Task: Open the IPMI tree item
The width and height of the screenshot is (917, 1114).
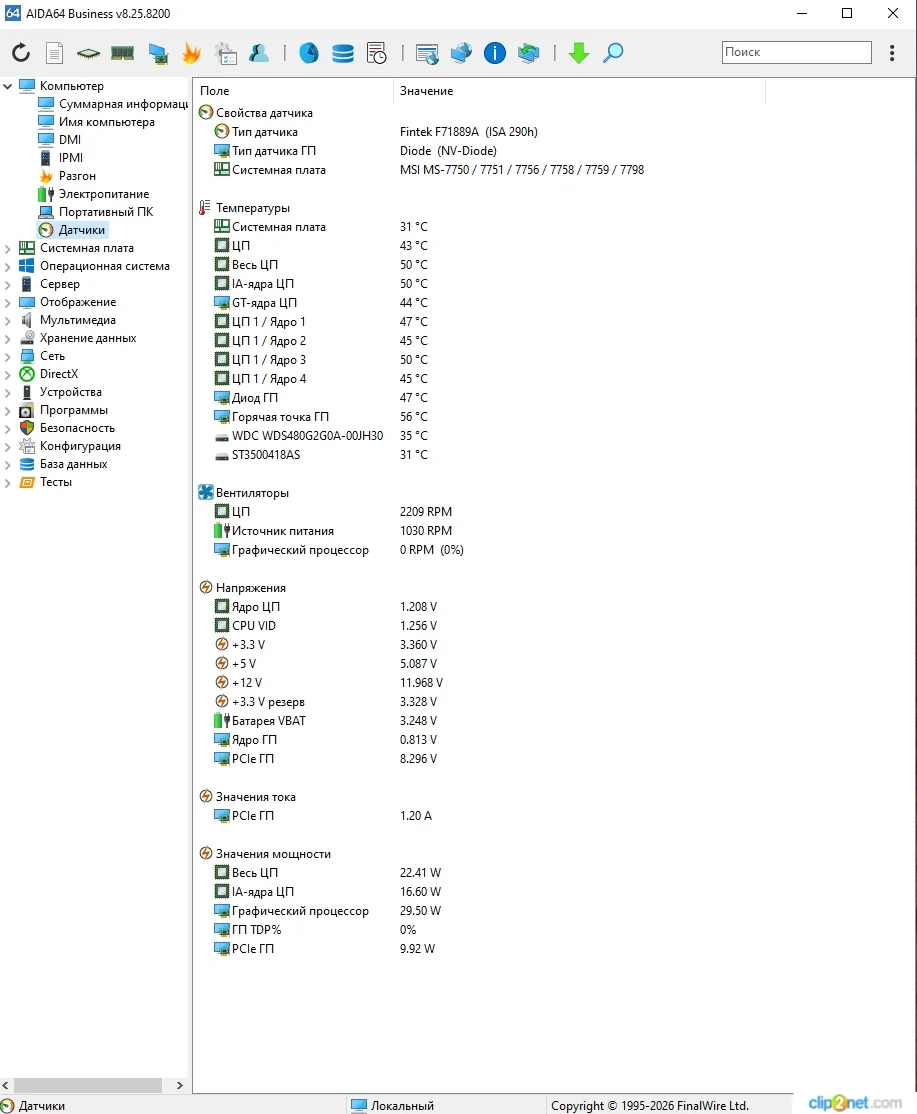Action: [60, 158]
